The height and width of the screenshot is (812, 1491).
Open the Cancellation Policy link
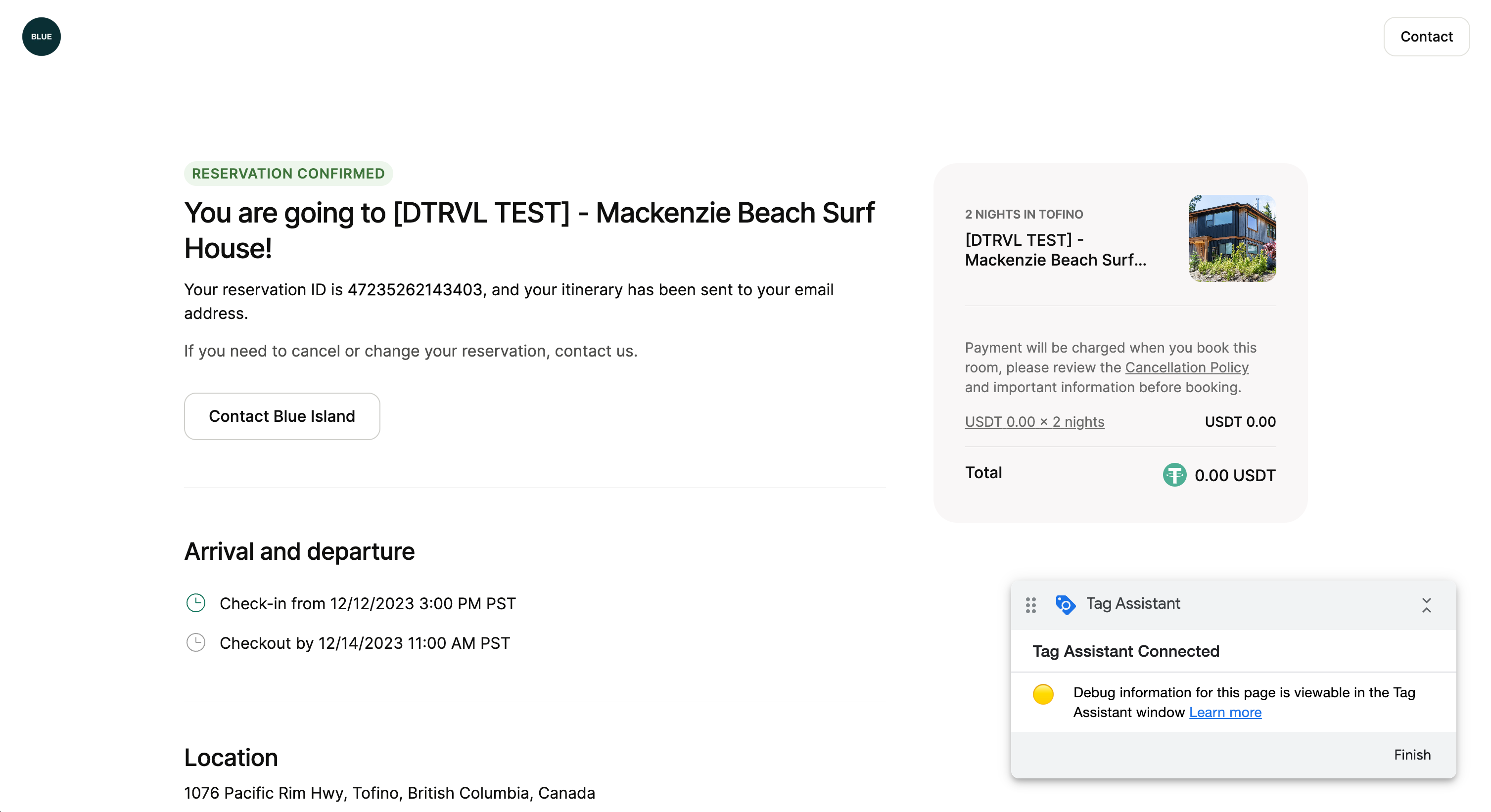[1187, 367]
